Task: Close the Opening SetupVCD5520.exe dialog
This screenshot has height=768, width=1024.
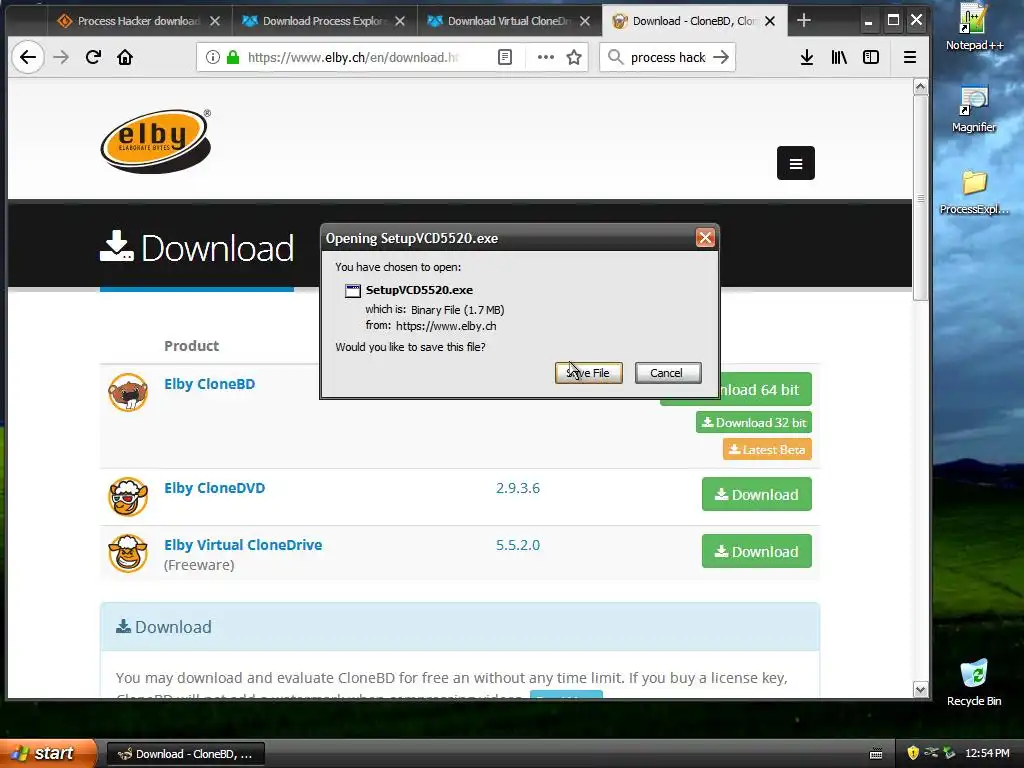Action: (705, 238)
